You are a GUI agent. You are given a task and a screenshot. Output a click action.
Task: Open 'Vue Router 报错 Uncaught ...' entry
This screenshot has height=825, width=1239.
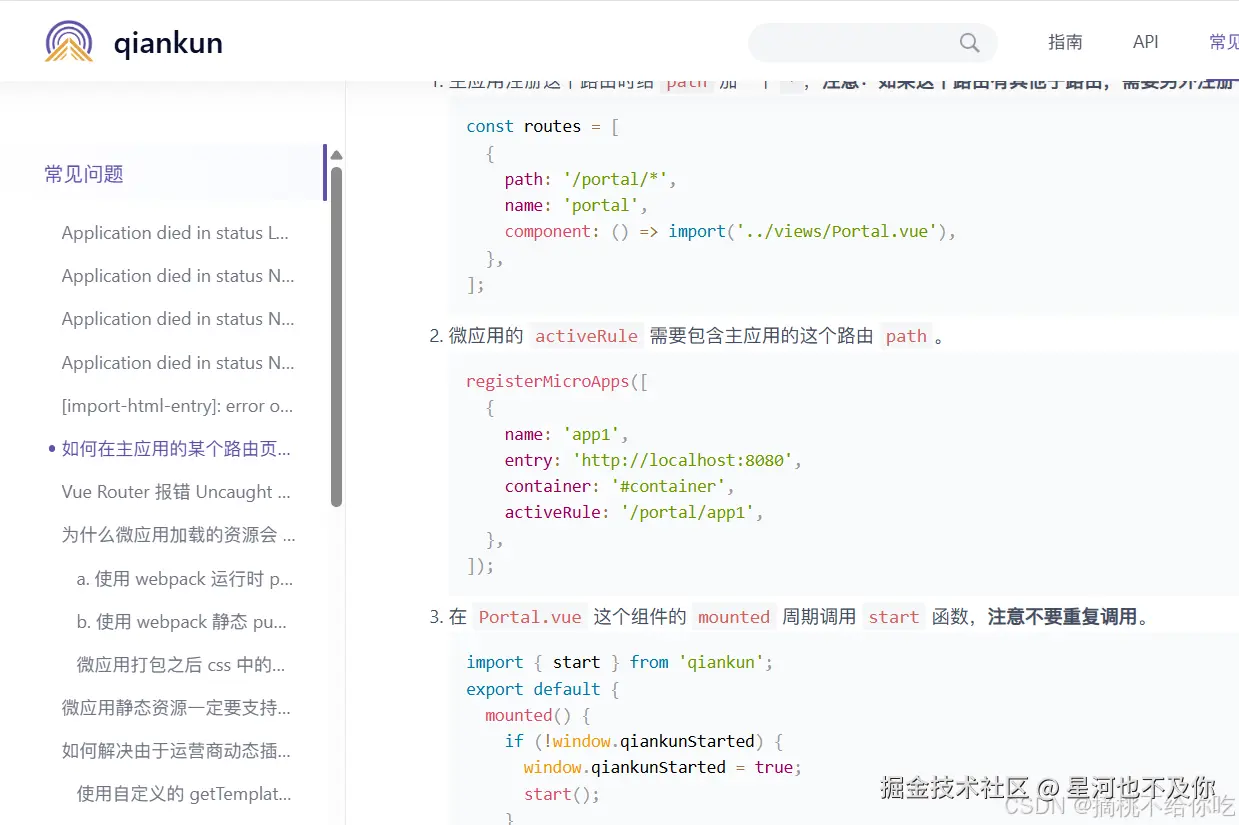[176, 492]
